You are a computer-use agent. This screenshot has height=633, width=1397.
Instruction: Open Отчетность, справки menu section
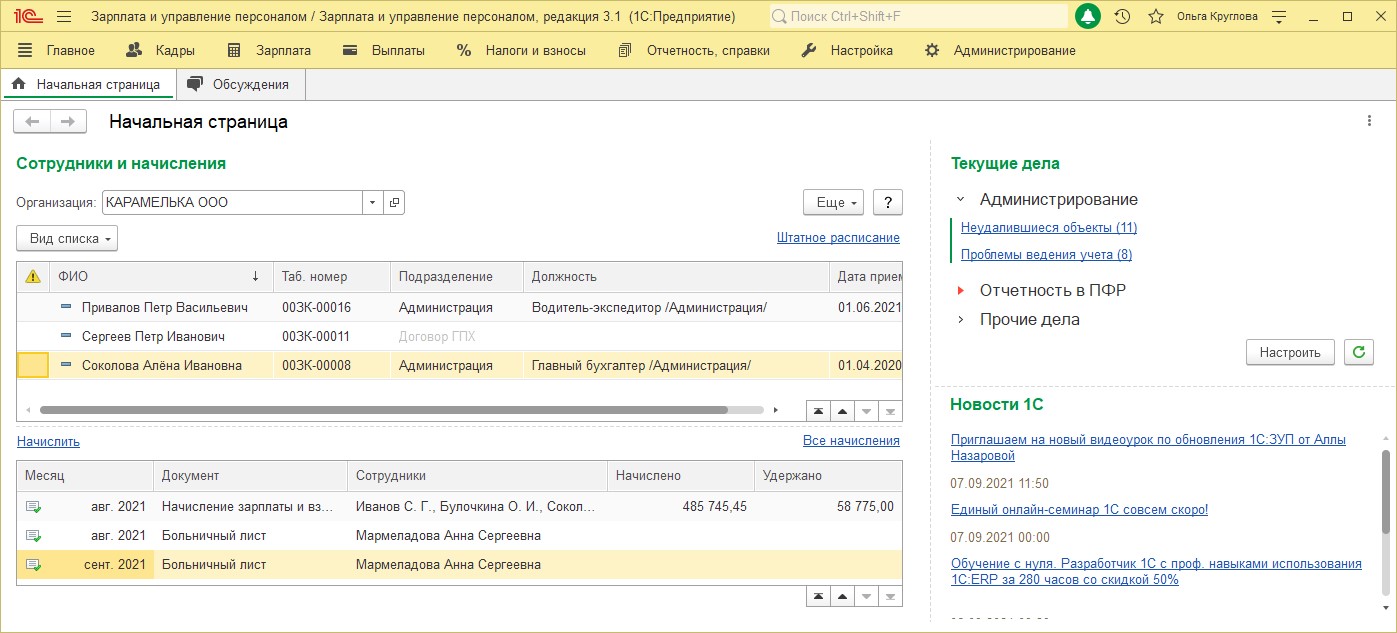694,50
